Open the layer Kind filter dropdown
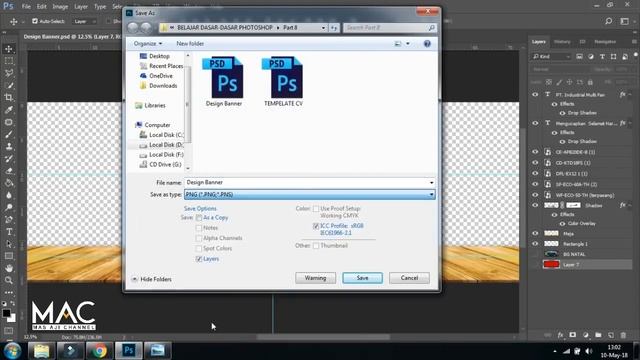Image resolution: width=640 pixels, height=360 pixels. pos(551,57)
